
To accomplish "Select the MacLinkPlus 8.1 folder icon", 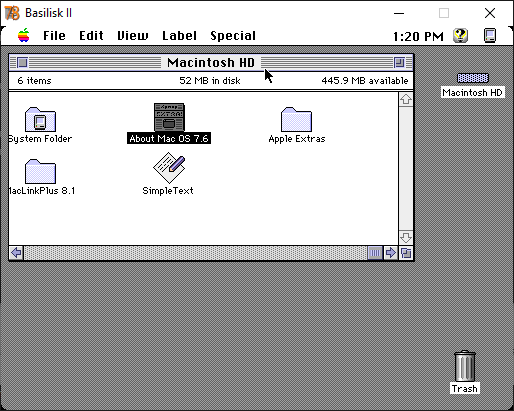I will coord(40,171).
